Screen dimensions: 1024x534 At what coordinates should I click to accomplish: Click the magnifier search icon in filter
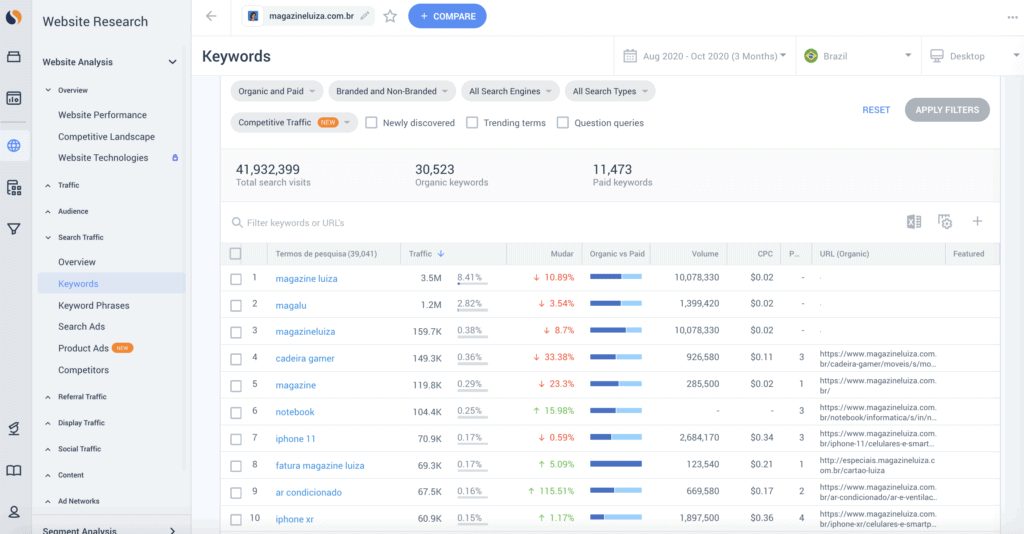click(x=237, y=223)
